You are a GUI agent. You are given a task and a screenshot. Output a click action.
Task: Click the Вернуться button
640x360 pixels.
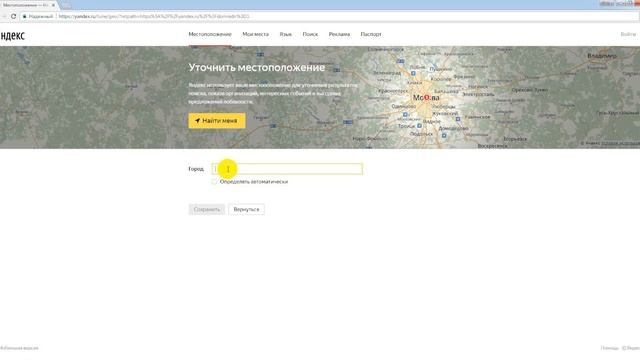tap(246, 209)
